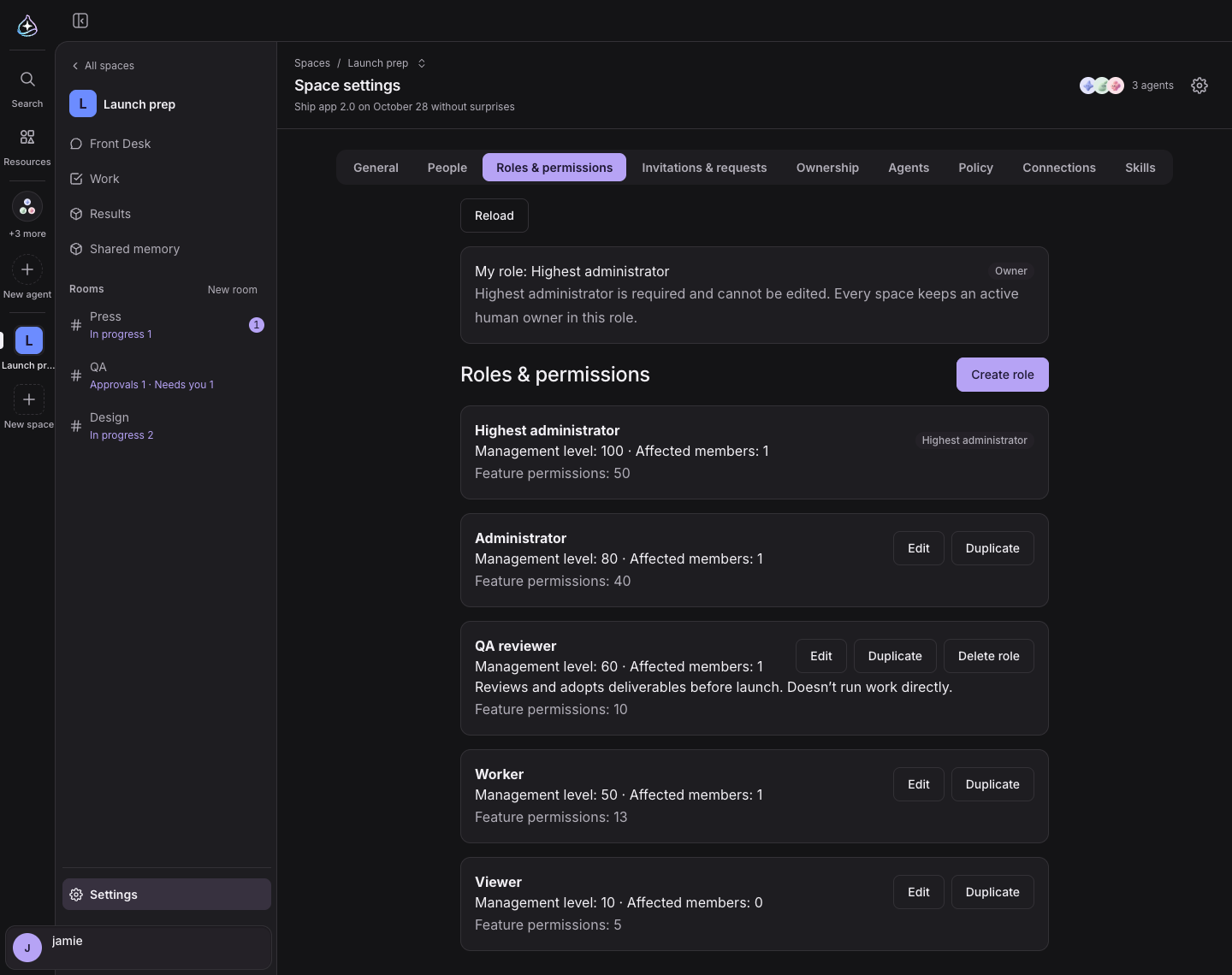Click the Create role button
Viewport: 1232px width, 975px height.
[1002, 375]
